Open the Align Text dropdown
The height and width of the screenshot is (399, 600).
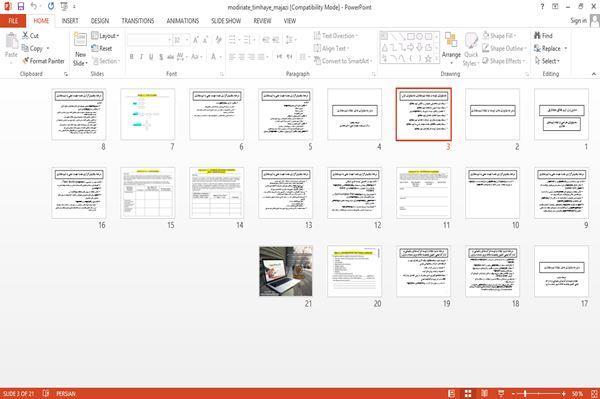331,48
